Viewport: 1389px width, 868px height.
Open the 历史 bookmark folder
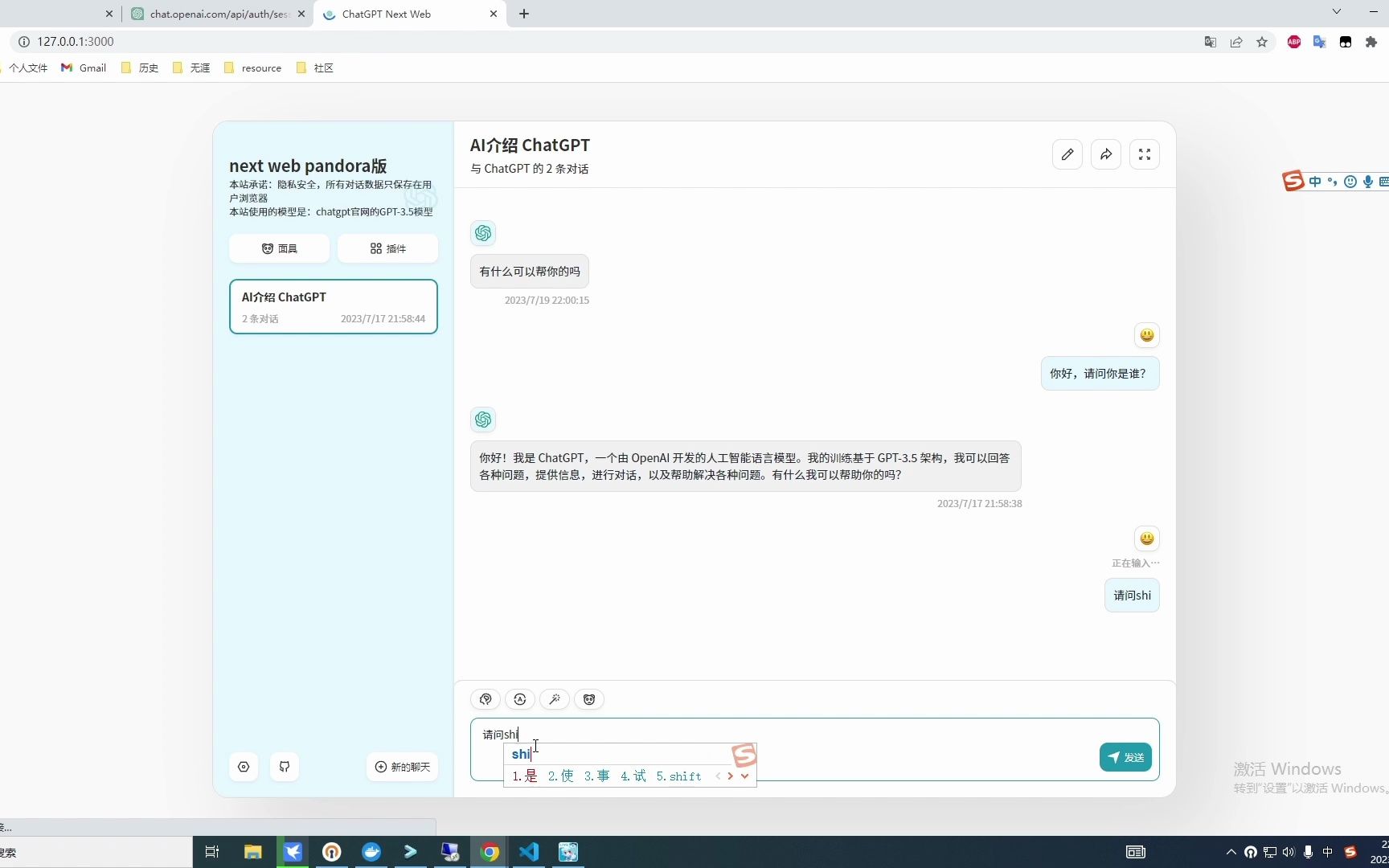(140, 68)
